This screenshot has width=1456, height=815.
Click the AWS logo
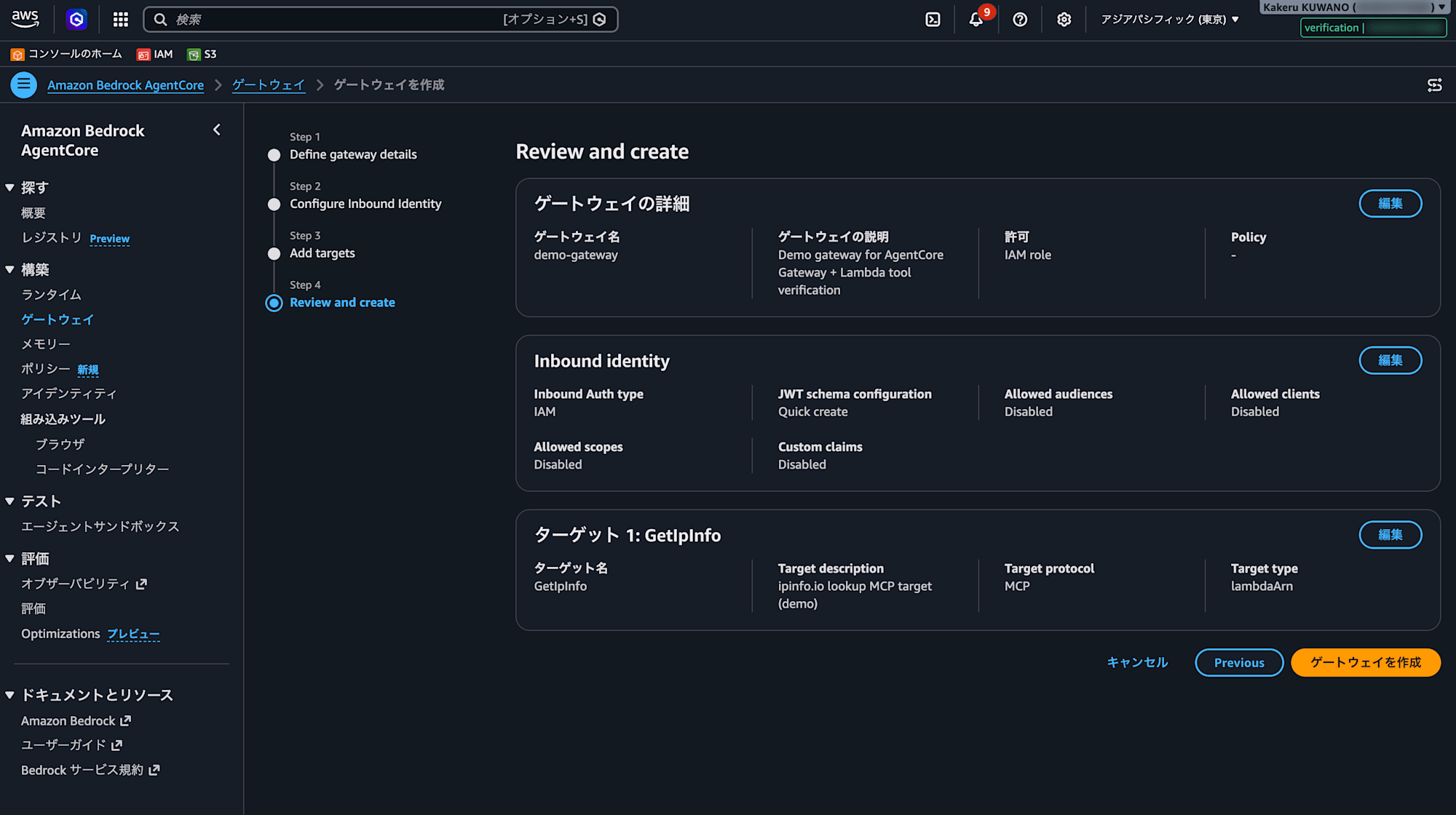(25, 19)
